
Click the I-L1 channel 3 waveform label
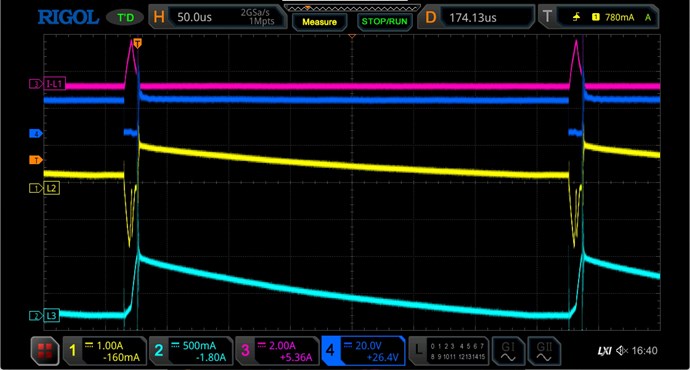48,84
